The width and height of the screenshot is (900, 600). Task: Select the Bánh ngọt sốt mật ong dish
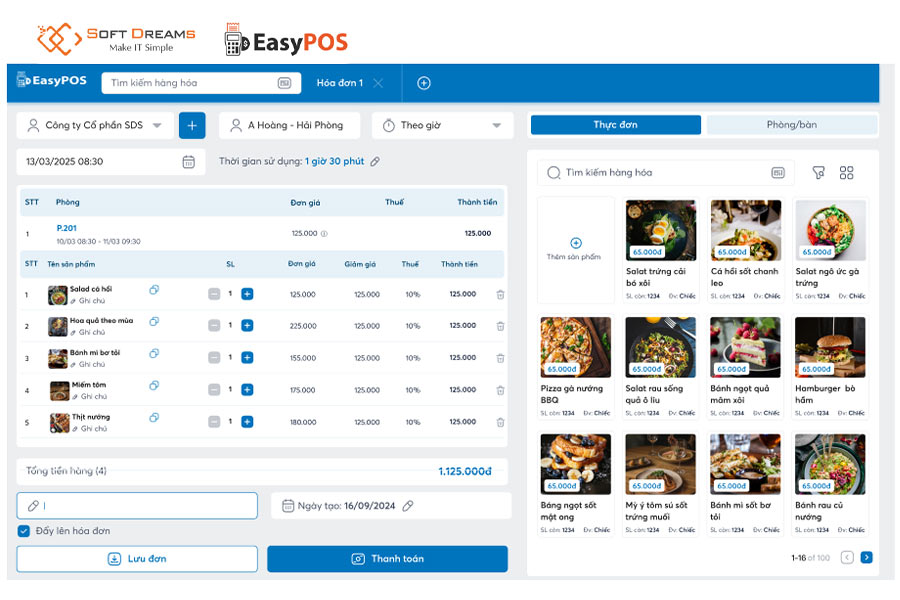coord(576,484)
